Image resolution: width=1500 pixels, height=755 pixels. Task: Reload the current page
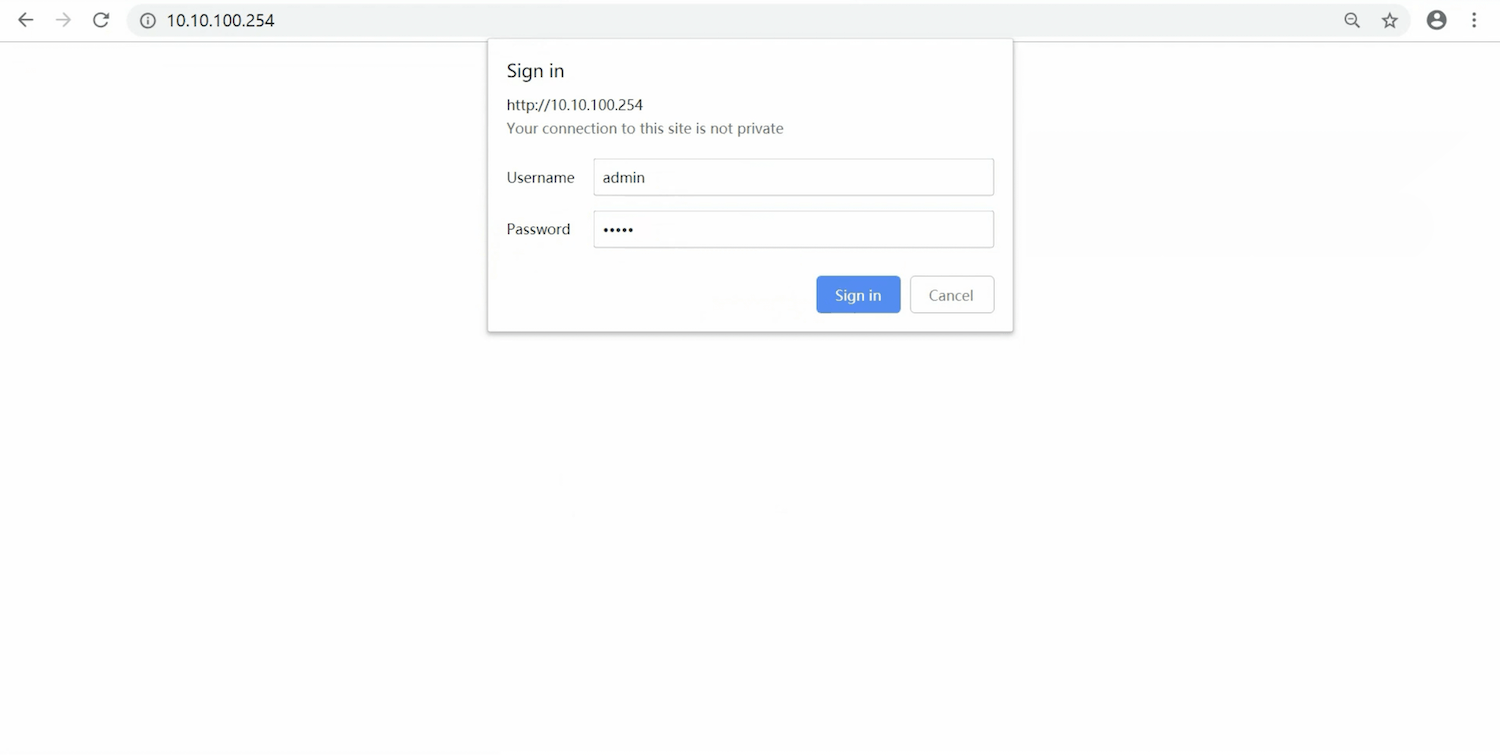tap(101, 20)
